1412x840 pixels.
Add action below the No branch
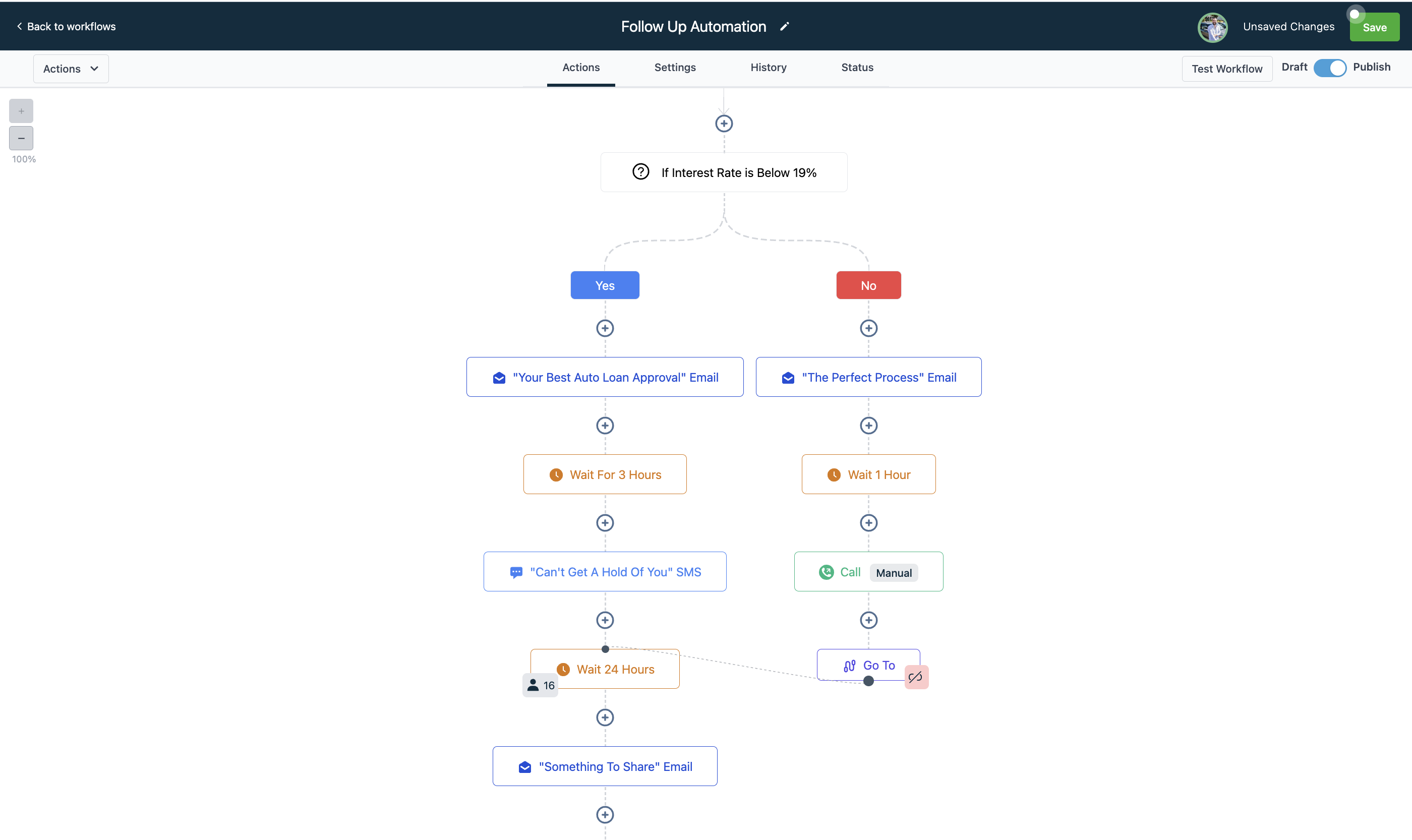click(868, 328)
